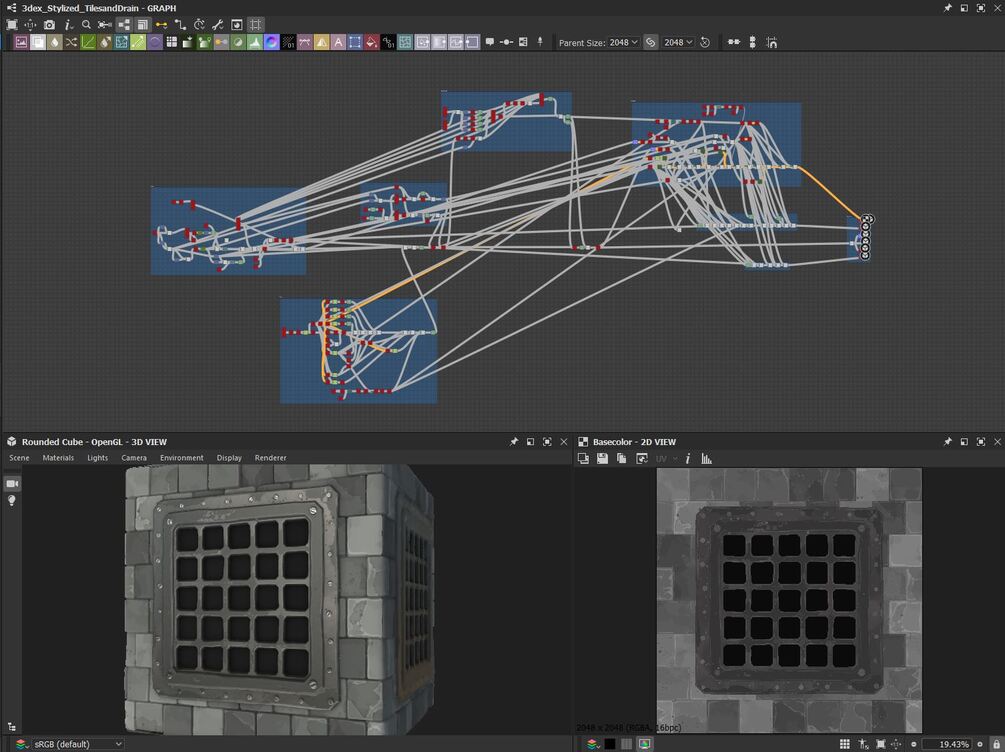Open the Parent Size width dropdown

[624, 43]
